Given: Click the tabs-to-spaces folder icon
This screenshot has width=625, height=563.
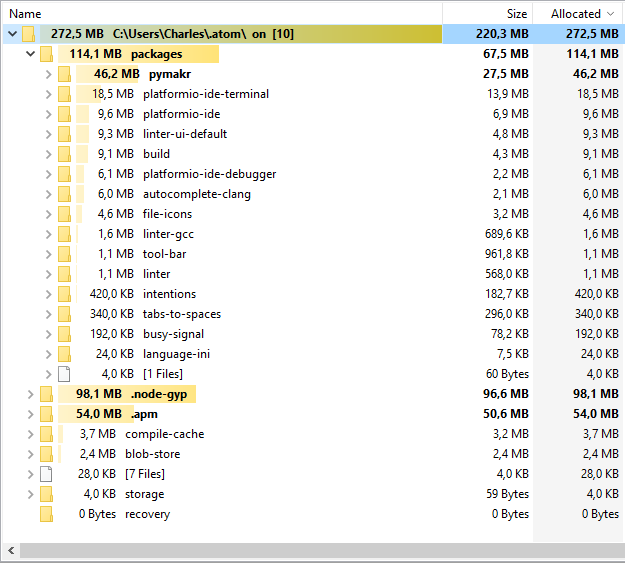Looking at the screenshot, I should click(x=65, y=314).
